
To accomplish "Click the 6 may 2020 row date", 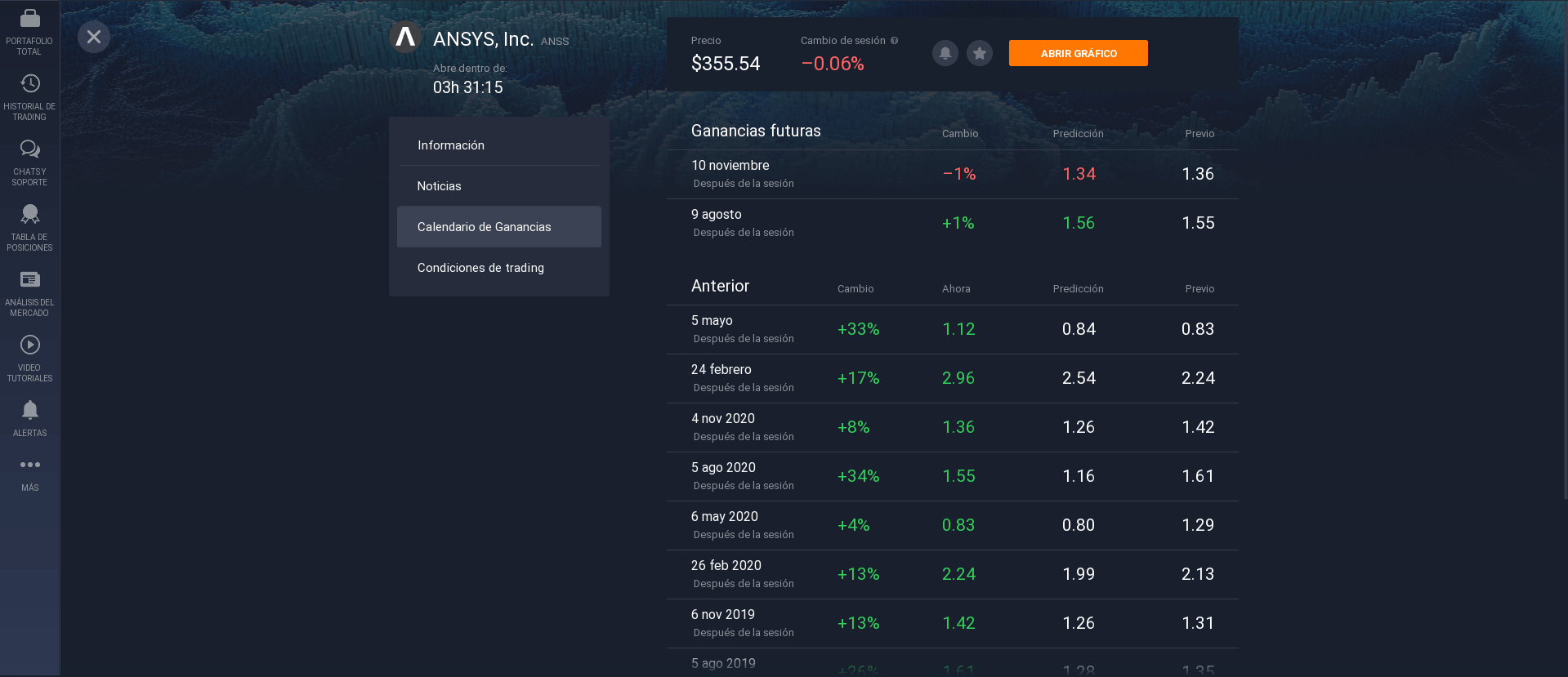I will tap(725, 516).
